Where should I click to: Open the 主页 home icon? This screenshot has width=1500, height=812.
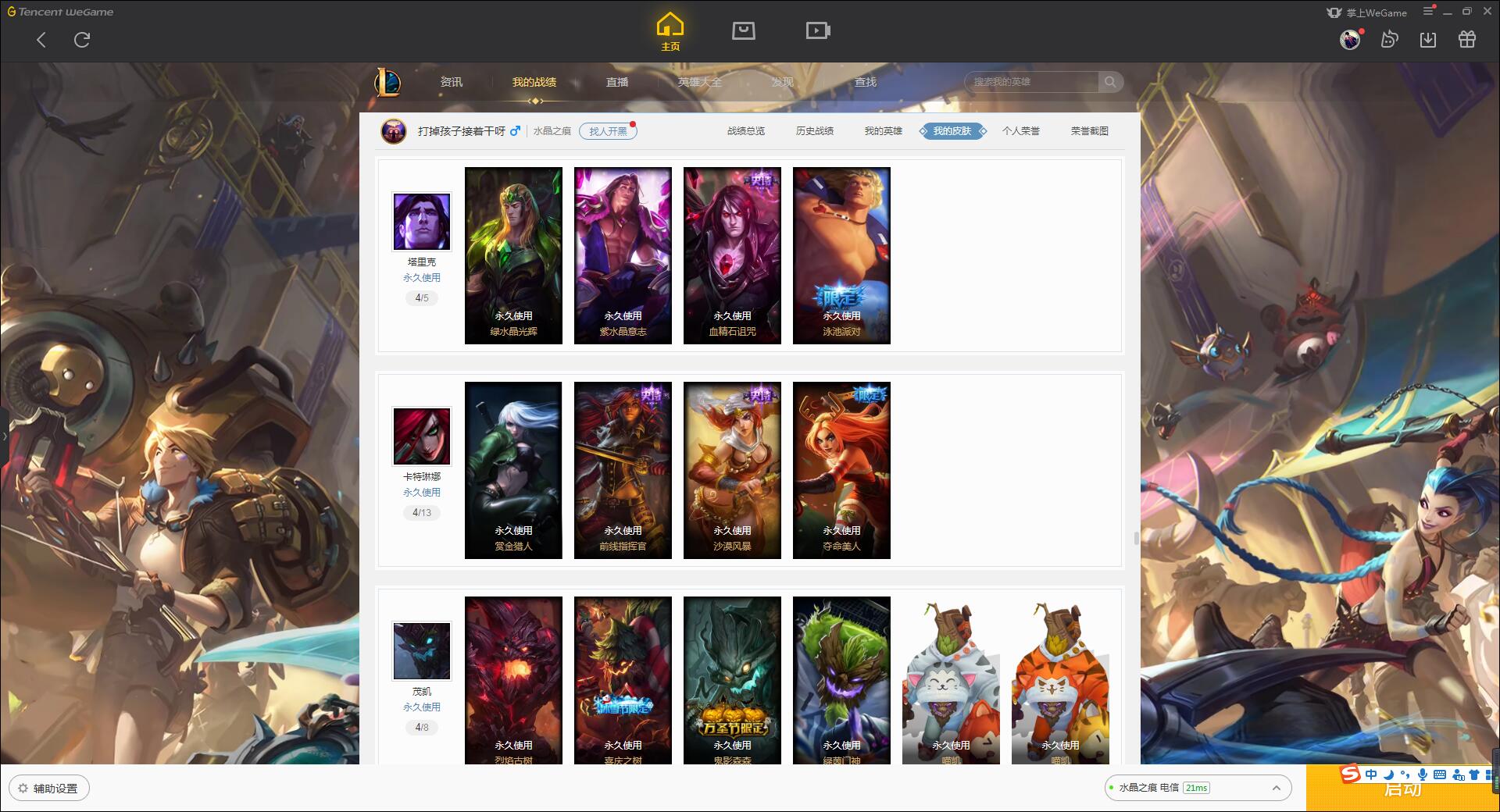[670, 32]
